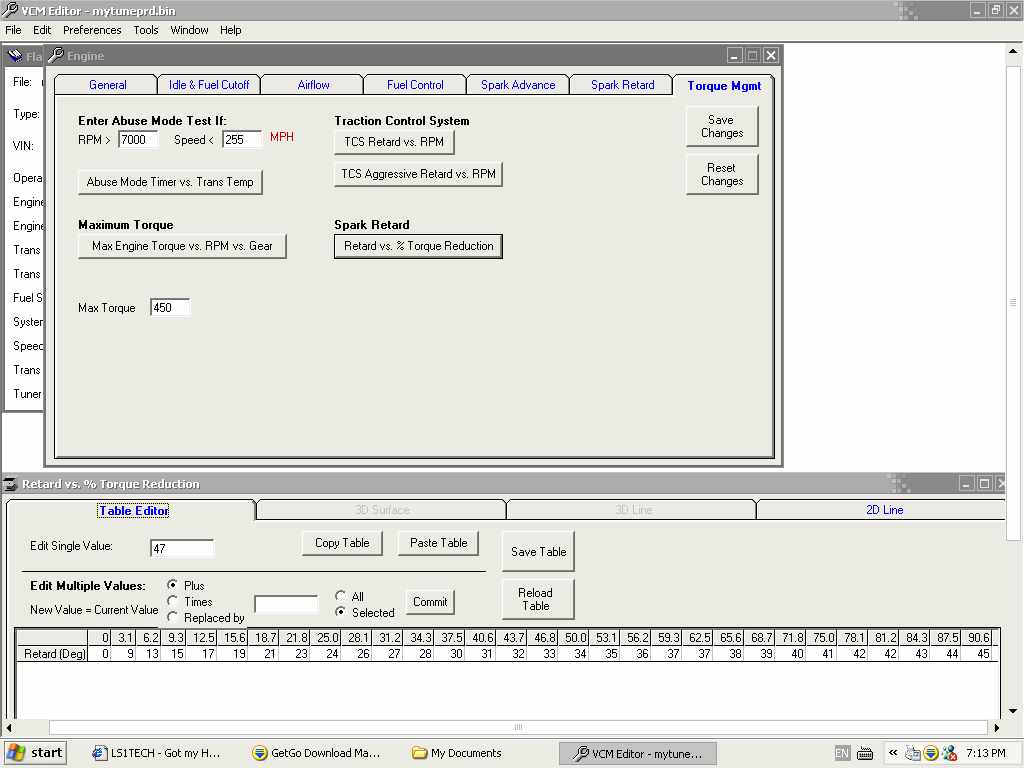1024x768 pixels.
Task: Click the Max Torque input field
Action: pyautogui.click(x=169, y=308)
